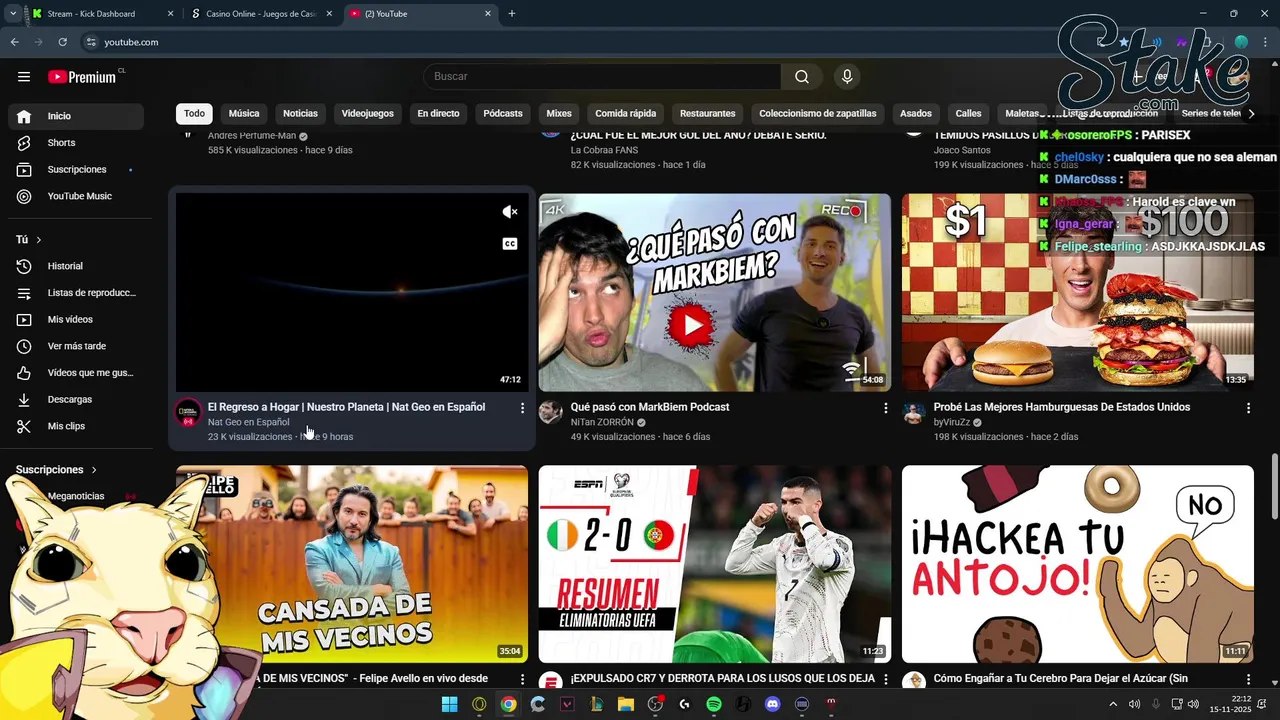The height and width of the screenshot is (720, 1280).
Task: Open options for Cómo Engañar a Tu Cerebro
Action: click(x=1248, y=679)
